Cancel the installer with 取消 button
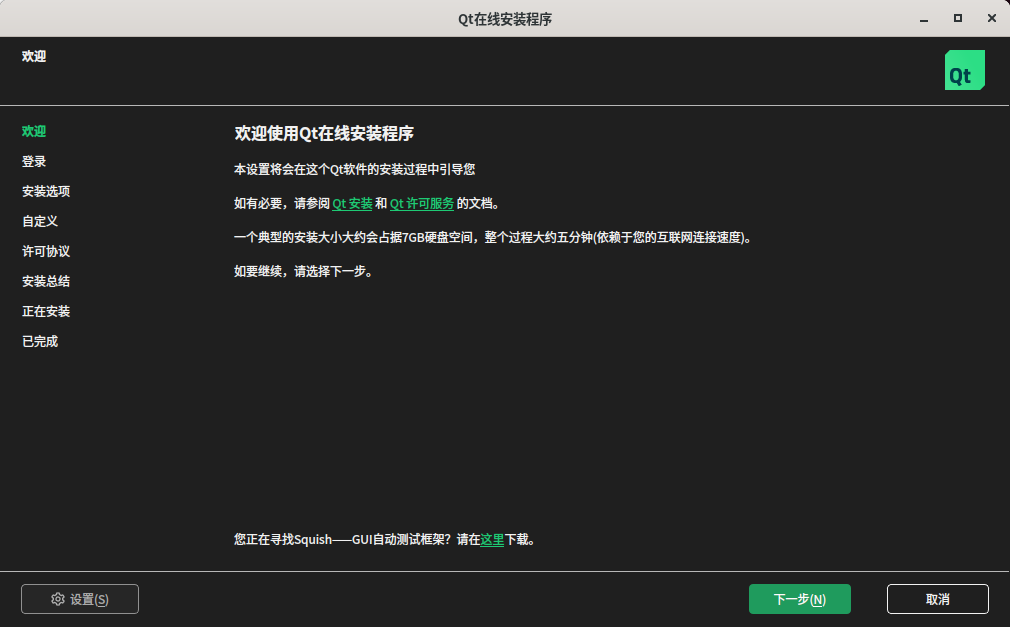Screen dimensions: 1010x627 [x=937, y=599]
